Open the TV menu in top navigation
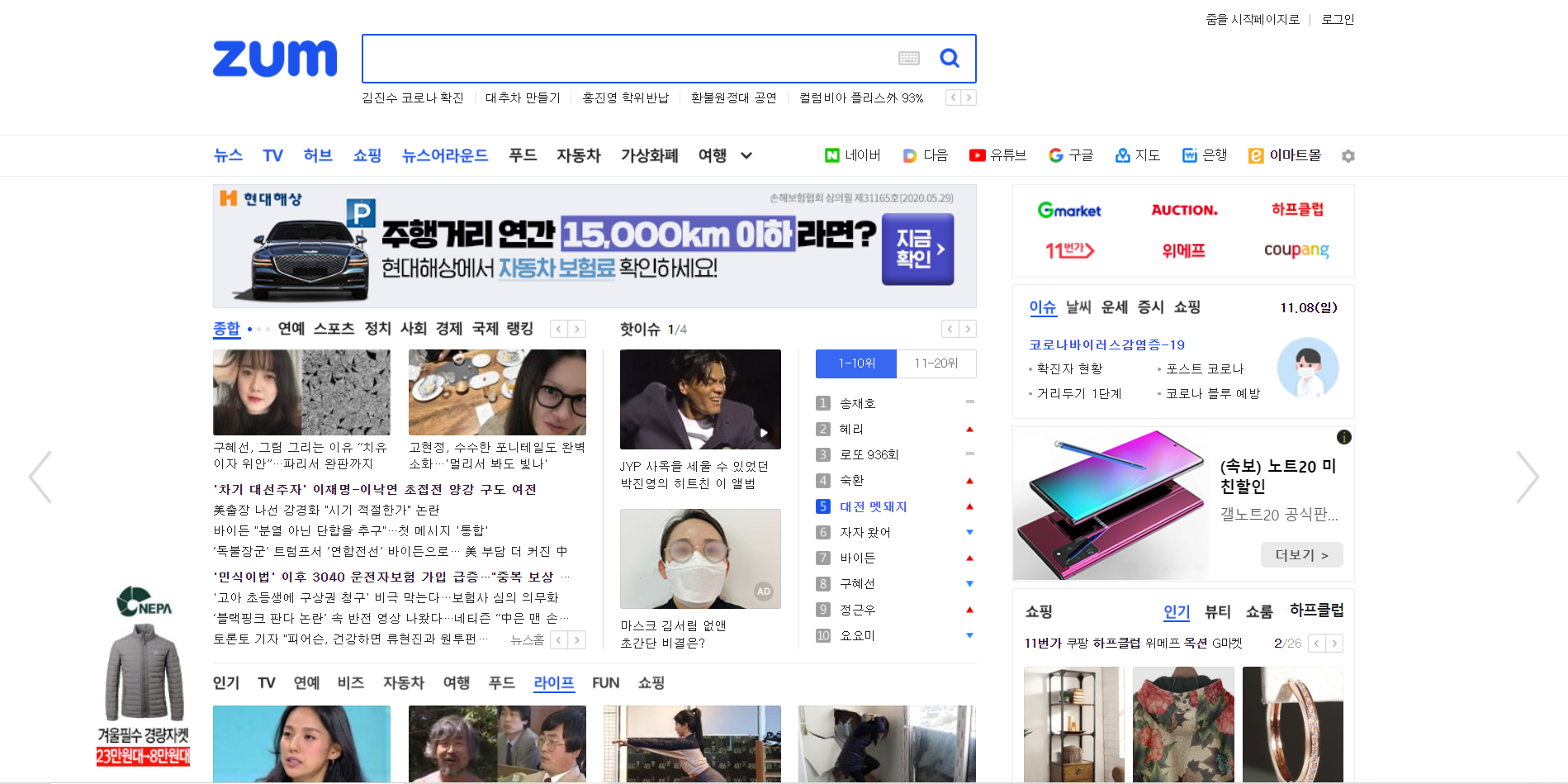1568x784 pixels. click(x=272, y=155)
